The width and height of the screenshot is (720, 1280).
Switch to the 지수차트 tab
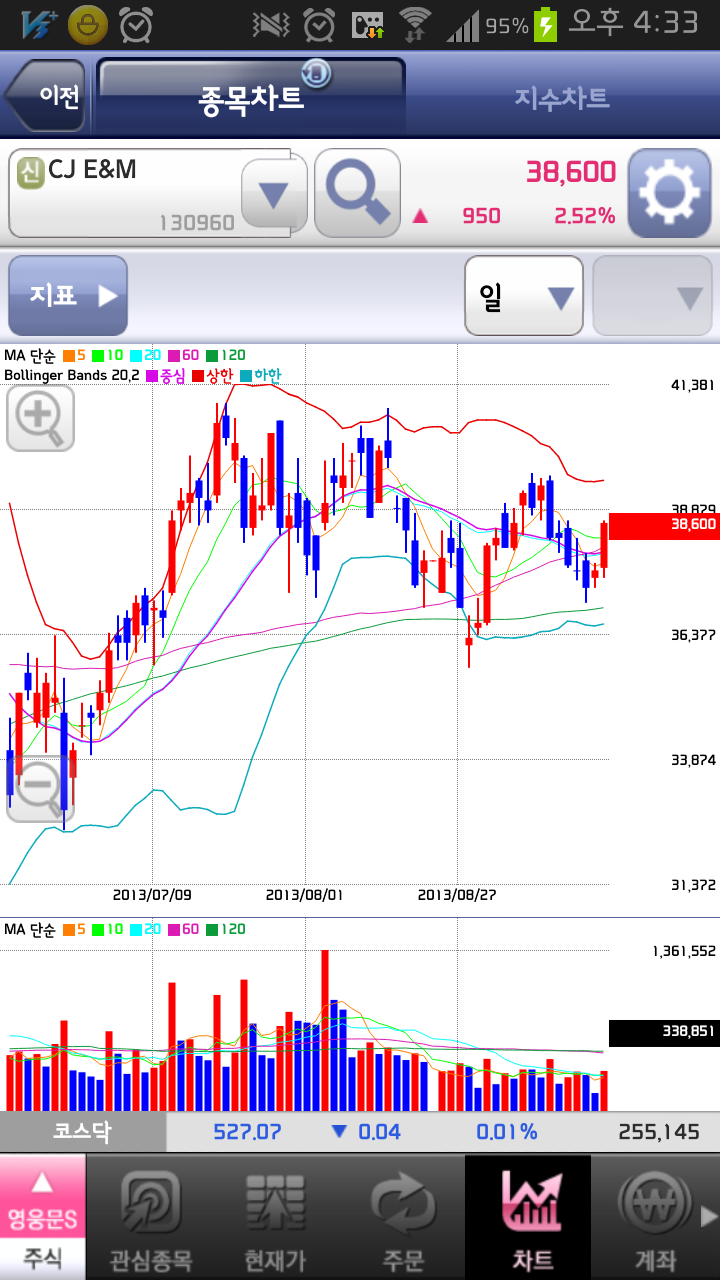pos(562,98)
